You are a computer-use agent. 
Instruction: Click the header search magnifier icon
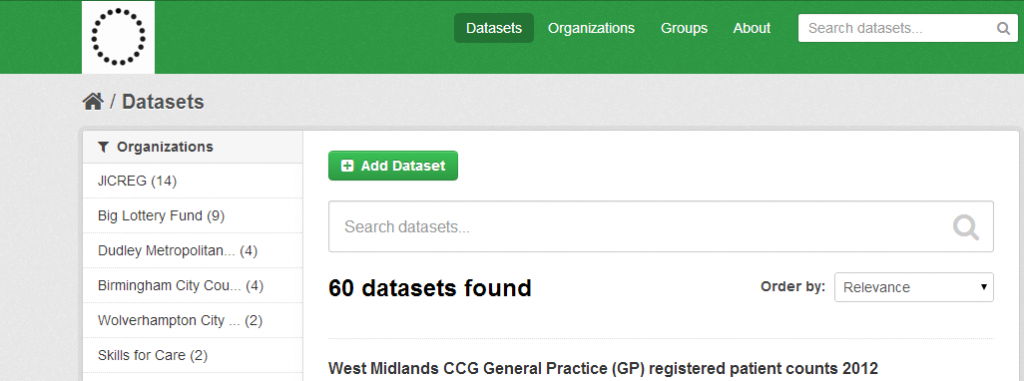point(1003,29)
